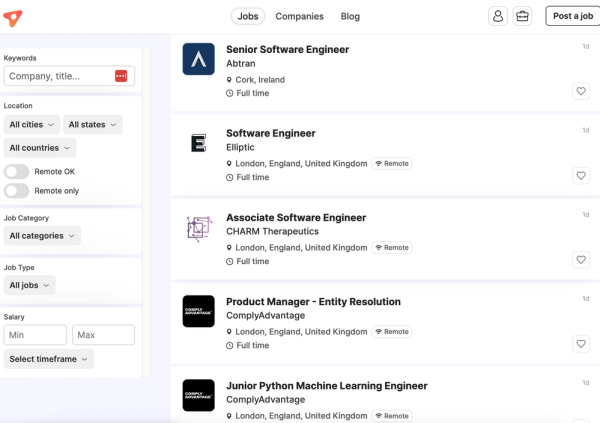Open the Blog page
The image size is (600, 423).
350,16
